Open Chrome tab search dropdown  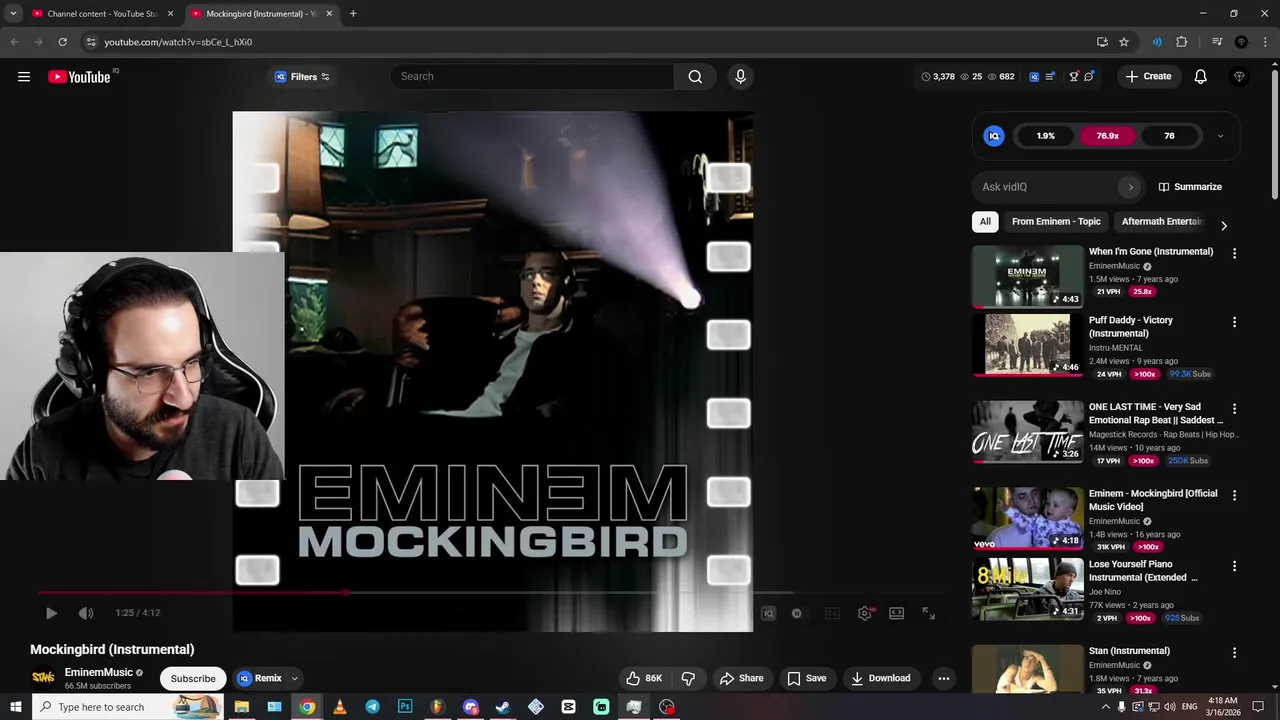(13, 14)
